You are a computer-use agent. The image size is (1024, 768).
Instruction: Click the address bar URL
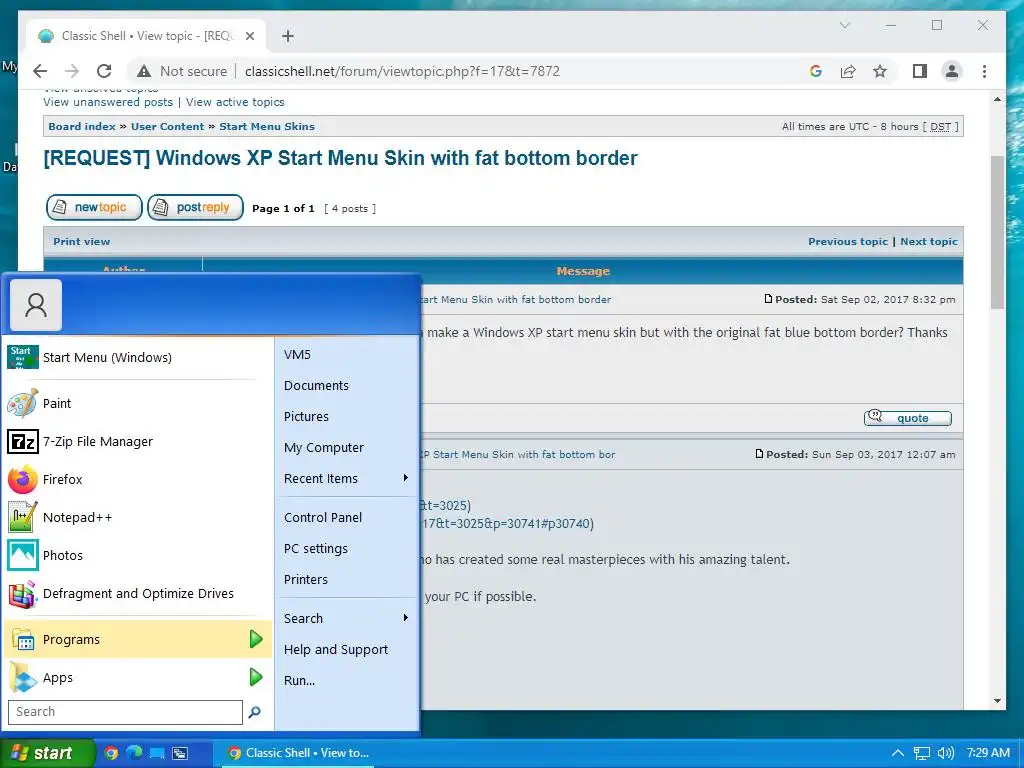pyautogui.click(x=402, y=71)
